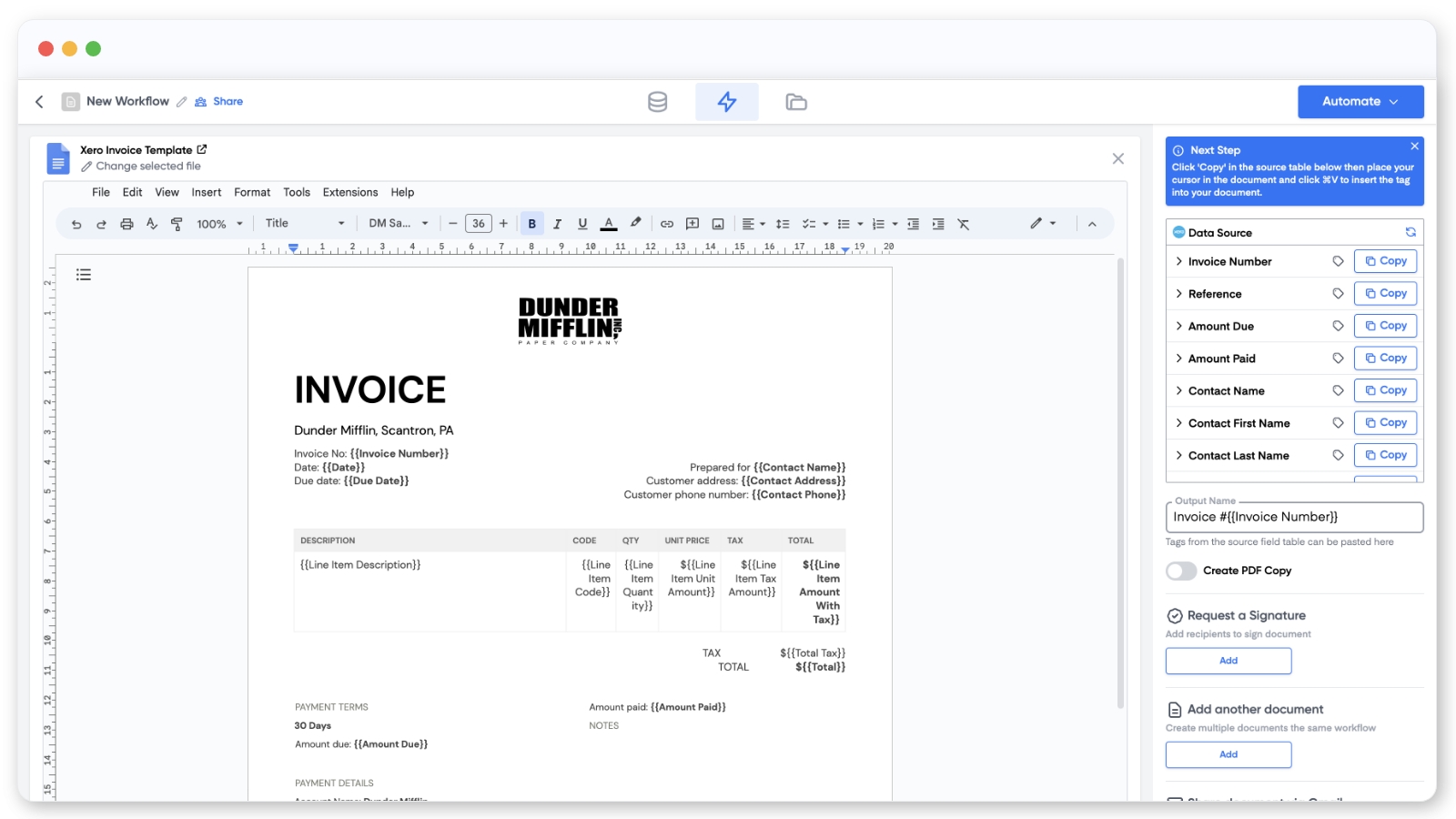Open the Insert menu

click(206, 192)
